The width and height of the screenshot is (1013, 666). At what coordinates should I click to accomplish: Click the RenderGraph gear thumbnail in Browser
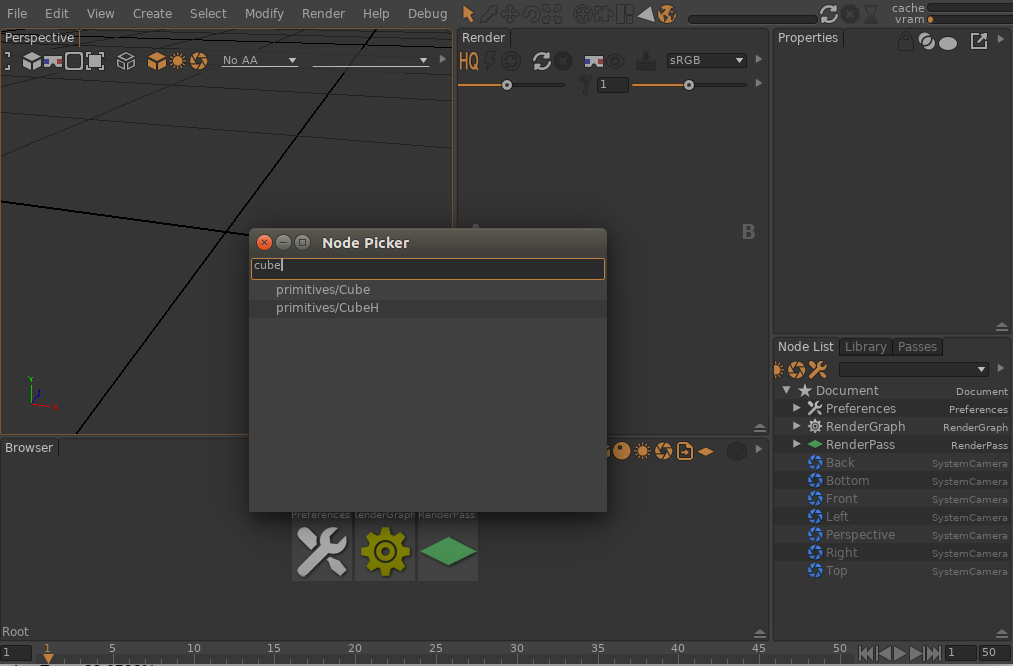click(x=385, y=551)
